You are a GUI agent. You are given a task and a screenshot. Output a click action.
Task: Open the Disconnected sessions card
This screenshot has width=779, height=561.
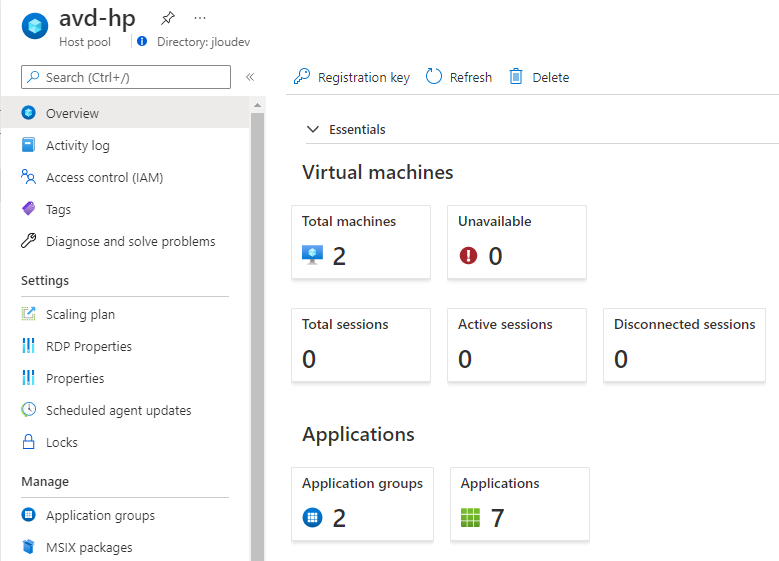(684, 345)
